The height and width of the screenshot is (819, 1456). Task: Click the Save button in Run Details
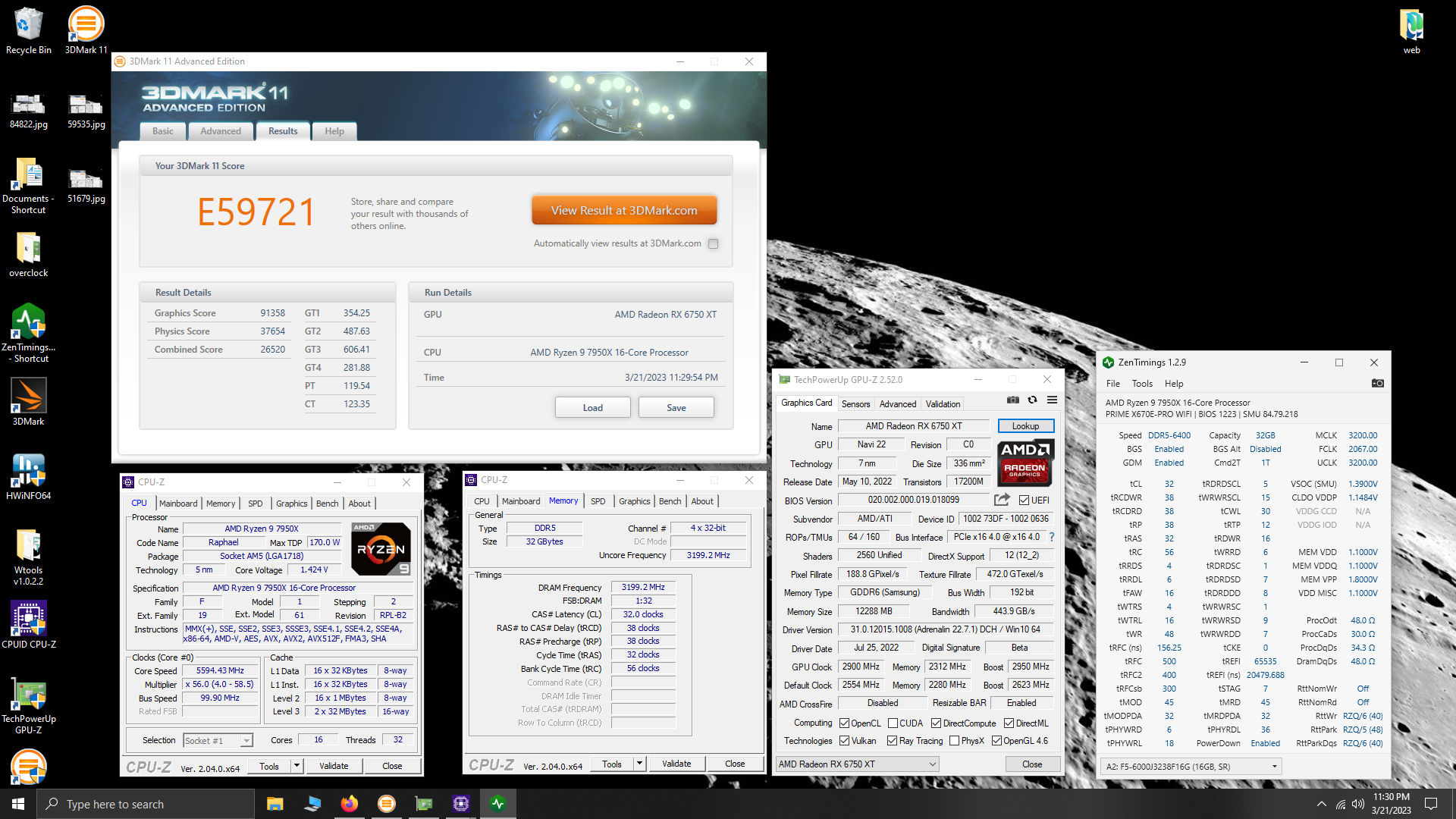(x=676, y=407)
